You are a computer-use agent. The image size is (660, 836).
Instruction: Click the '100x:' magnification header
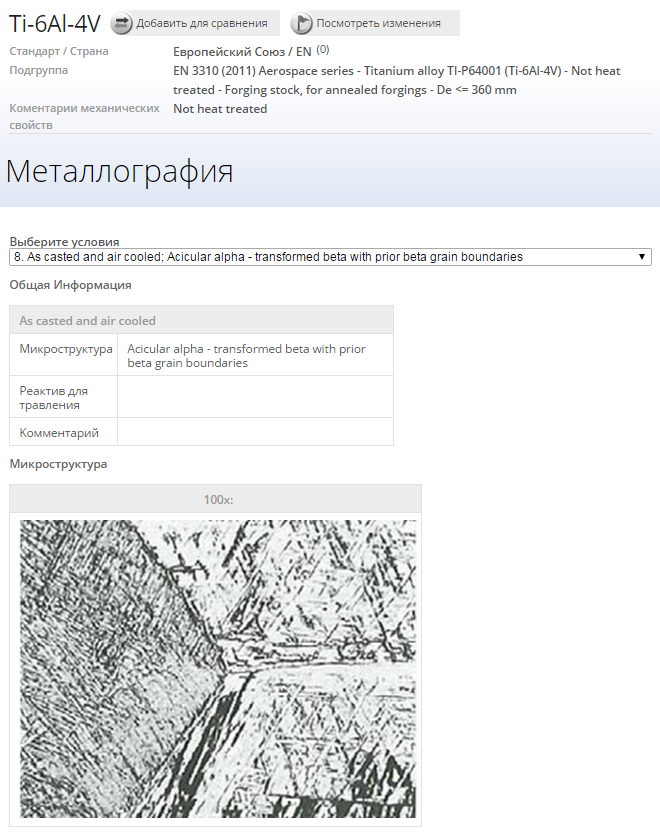tap(218, 500)
